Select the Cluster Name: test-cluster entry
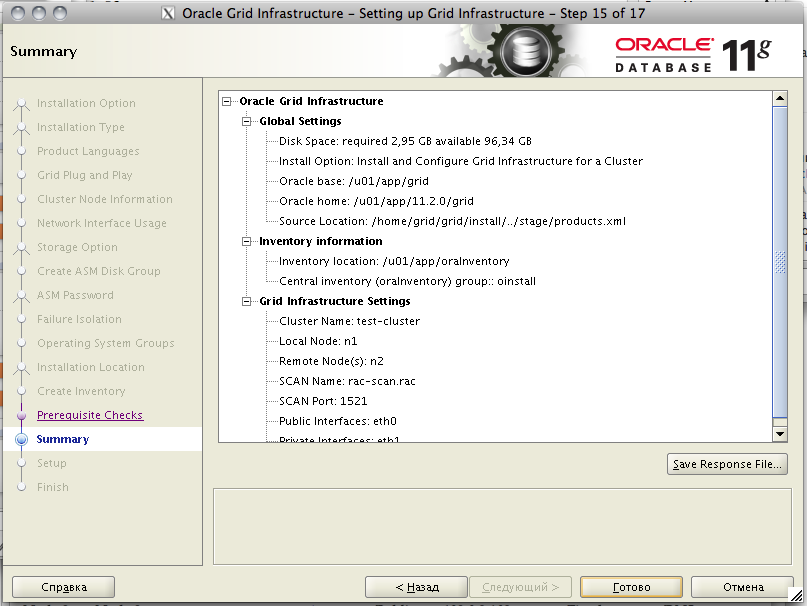Image resolution: width=807 pixels, height=606 pixels. click(x=349, y=321)
